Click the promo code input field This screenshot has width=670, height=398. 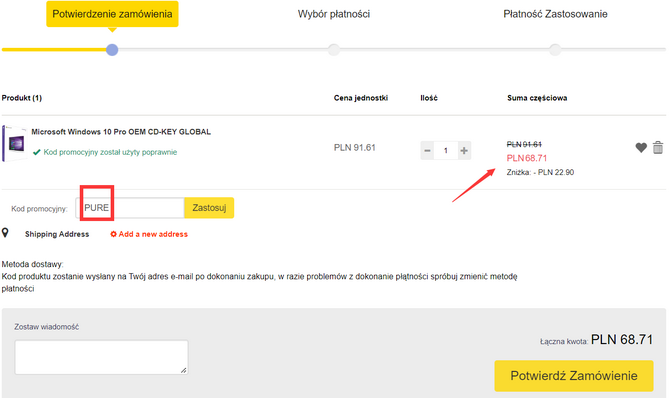click(130, 208)
